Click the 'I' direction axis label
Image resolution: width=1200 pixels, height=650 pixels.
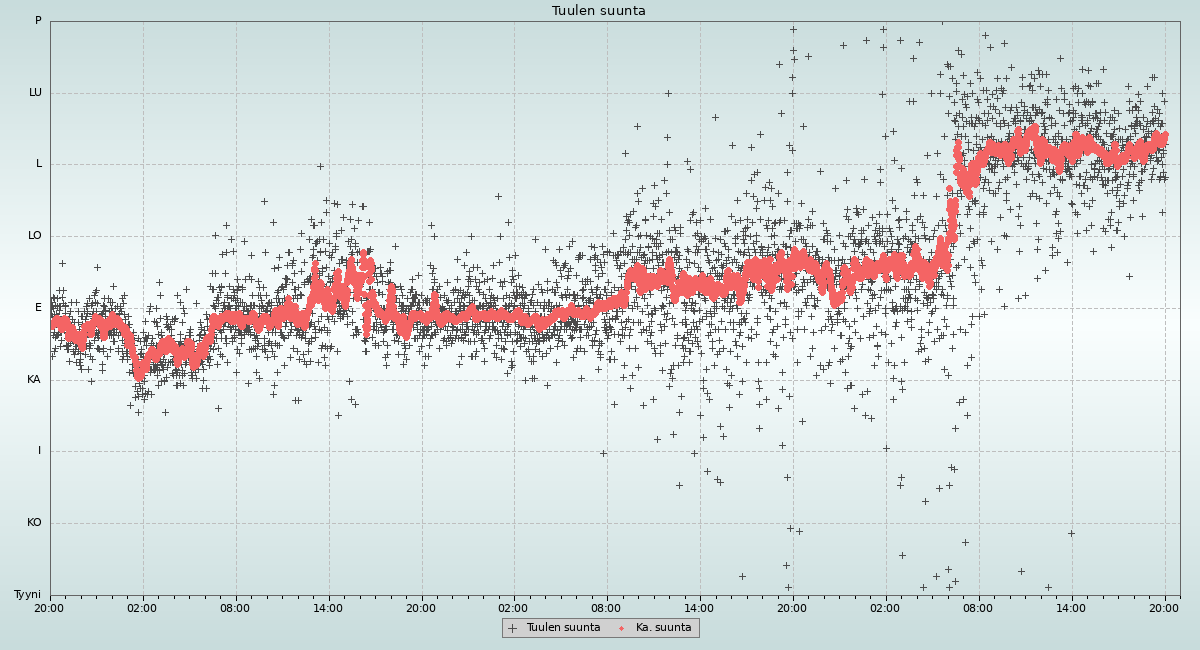tap(40, 451)
